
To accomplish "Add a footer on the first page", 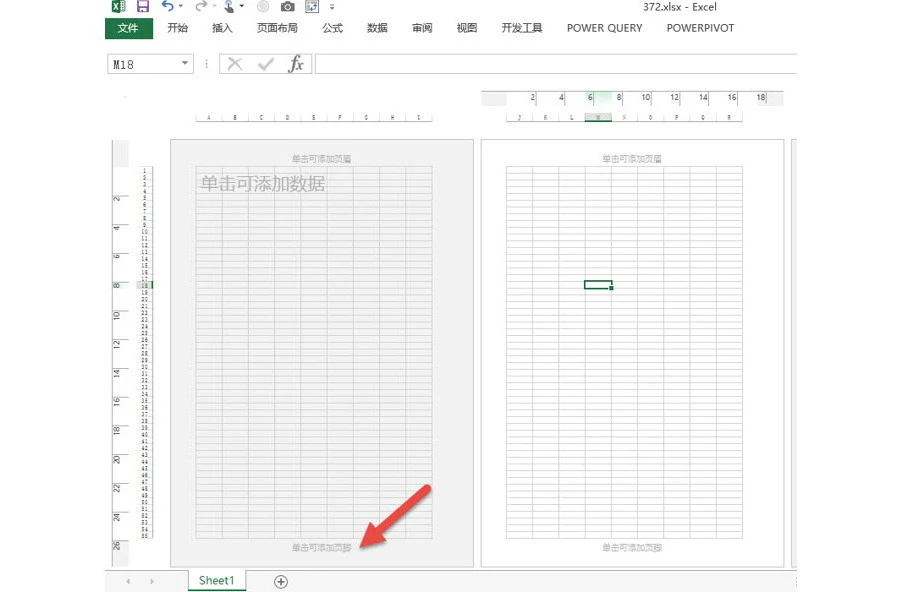I will 321,548.
